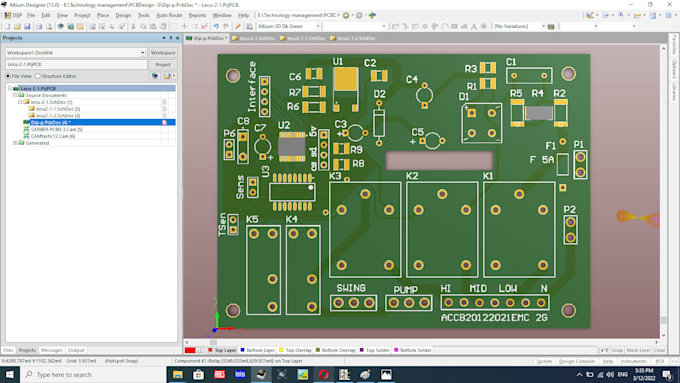Click the Cut scissors icon
This screenshot has width=680, height=383.
(x=133, y=27)
